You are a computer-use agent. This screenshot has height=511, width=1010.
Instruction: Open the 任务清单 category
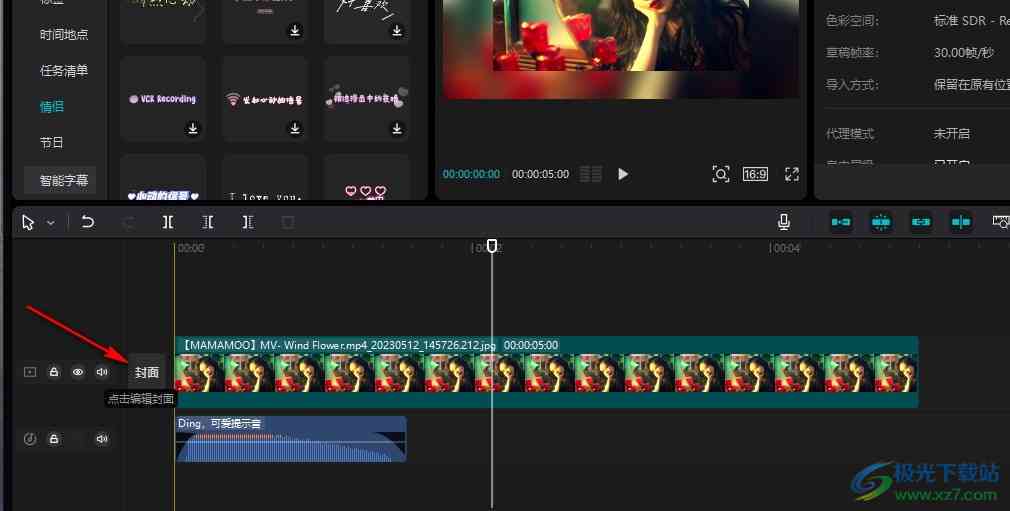coord(64,70)
